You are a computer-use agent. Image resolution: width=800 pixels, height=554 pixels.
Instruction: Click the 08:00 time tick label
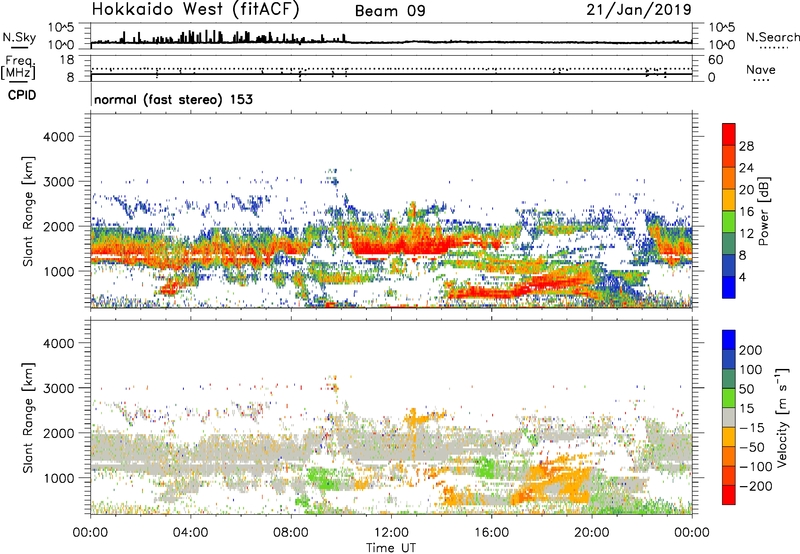[291, 533]
